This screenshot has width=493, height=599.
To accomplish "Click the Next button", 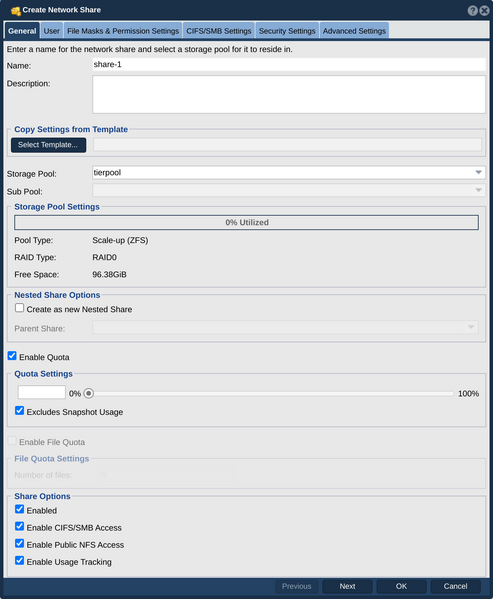I will [347, 586].
